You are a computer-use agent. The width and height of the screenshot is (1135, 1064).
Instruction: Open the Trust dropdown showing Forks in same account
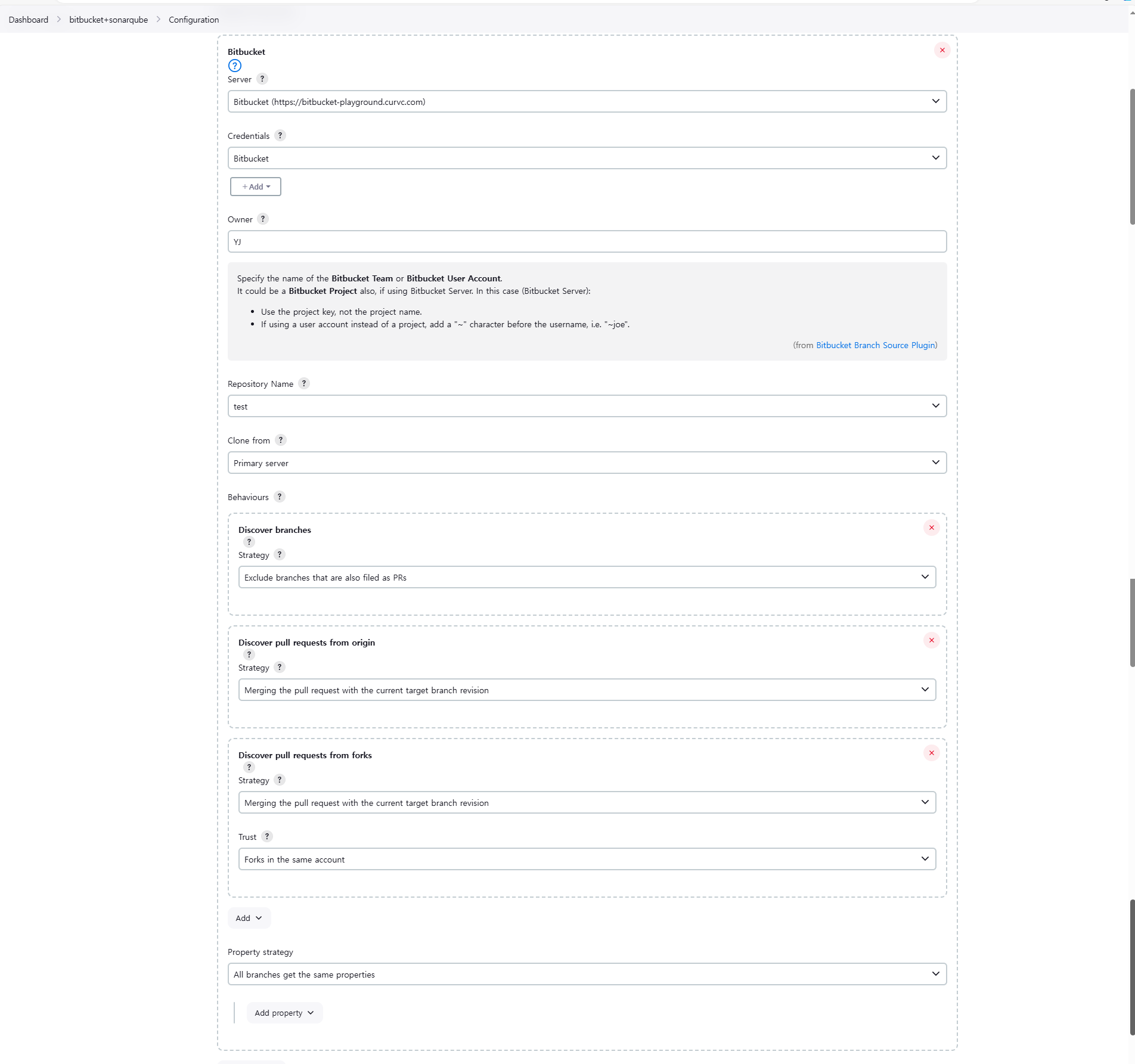point(587,859)
